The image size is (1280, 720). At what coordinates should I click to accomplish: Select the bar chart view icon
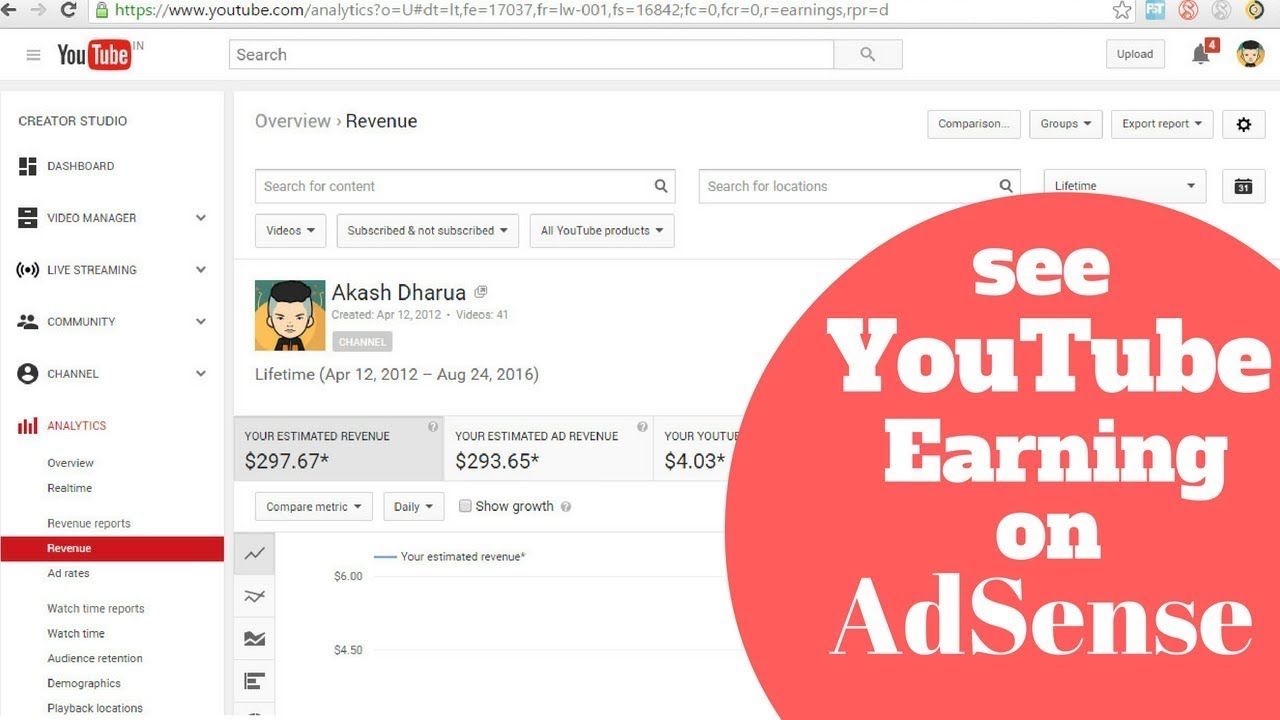[255, 682]
